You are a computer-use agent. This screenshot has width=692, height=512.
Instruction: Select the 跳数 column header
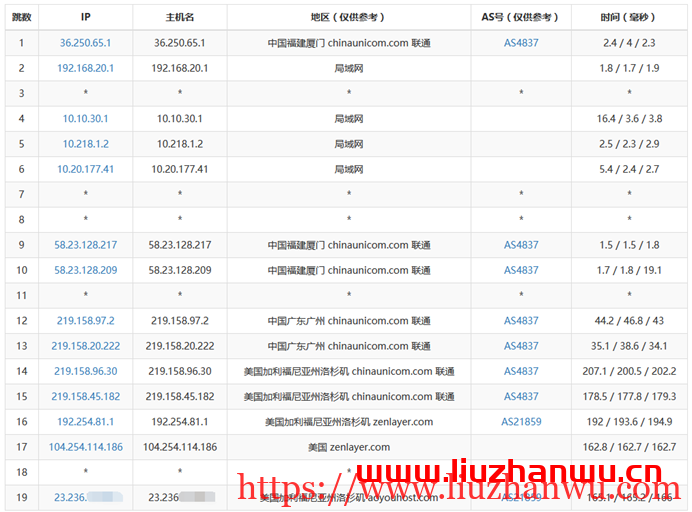22,17
